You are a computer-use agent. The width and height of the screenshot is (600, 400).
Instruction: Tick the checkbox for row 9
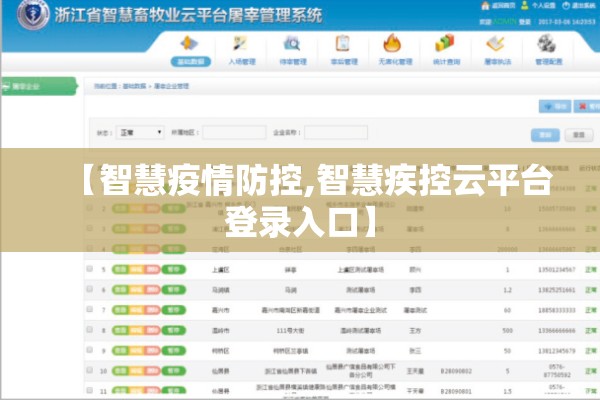pos(90,350)
